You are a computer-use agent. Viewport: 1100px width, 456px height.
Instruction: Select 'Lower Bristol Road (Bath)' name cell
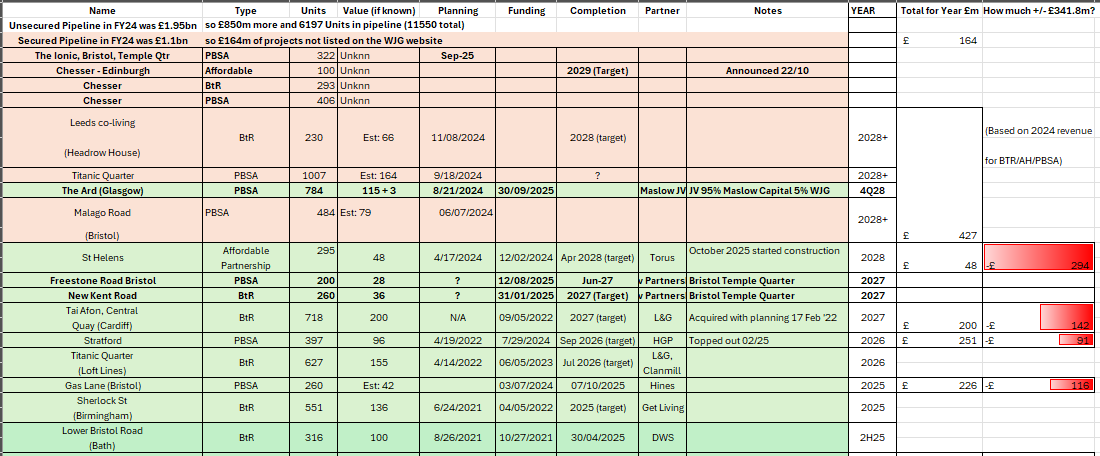[102, 438]
